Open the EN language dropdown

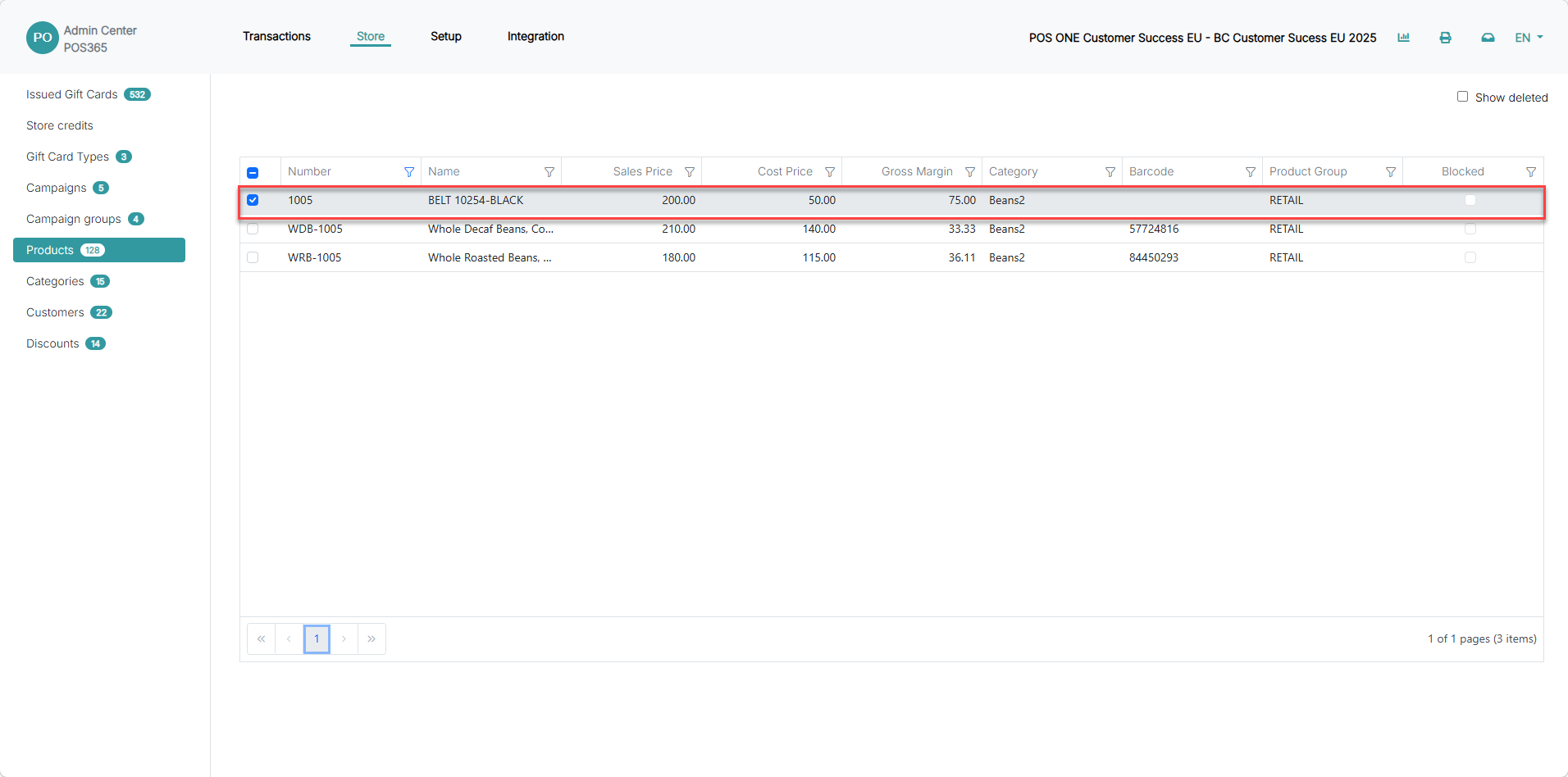coord(1529,38)
